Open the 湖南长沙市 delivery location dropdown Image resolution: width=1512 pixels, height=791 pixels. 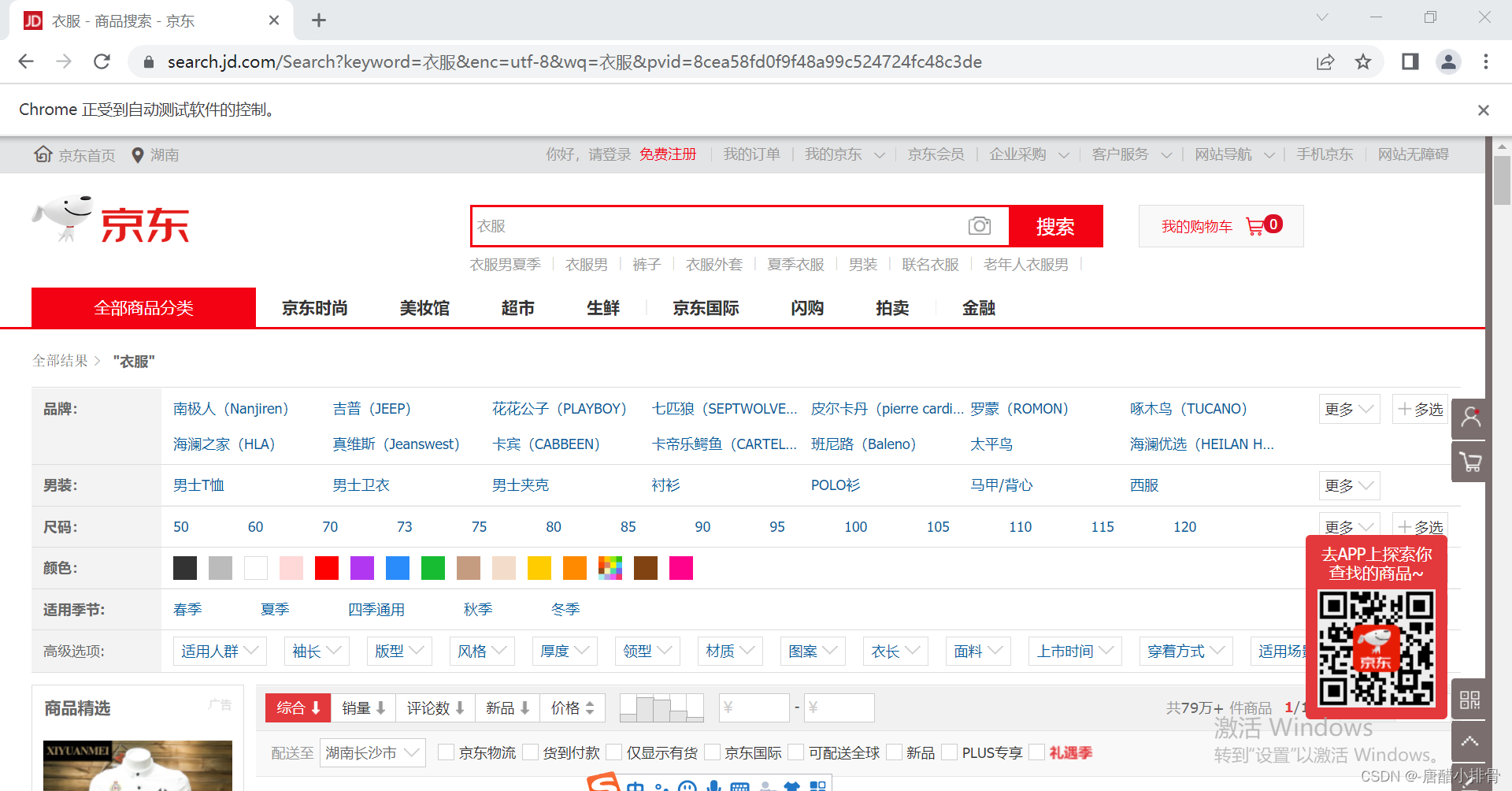pos(373,752)
